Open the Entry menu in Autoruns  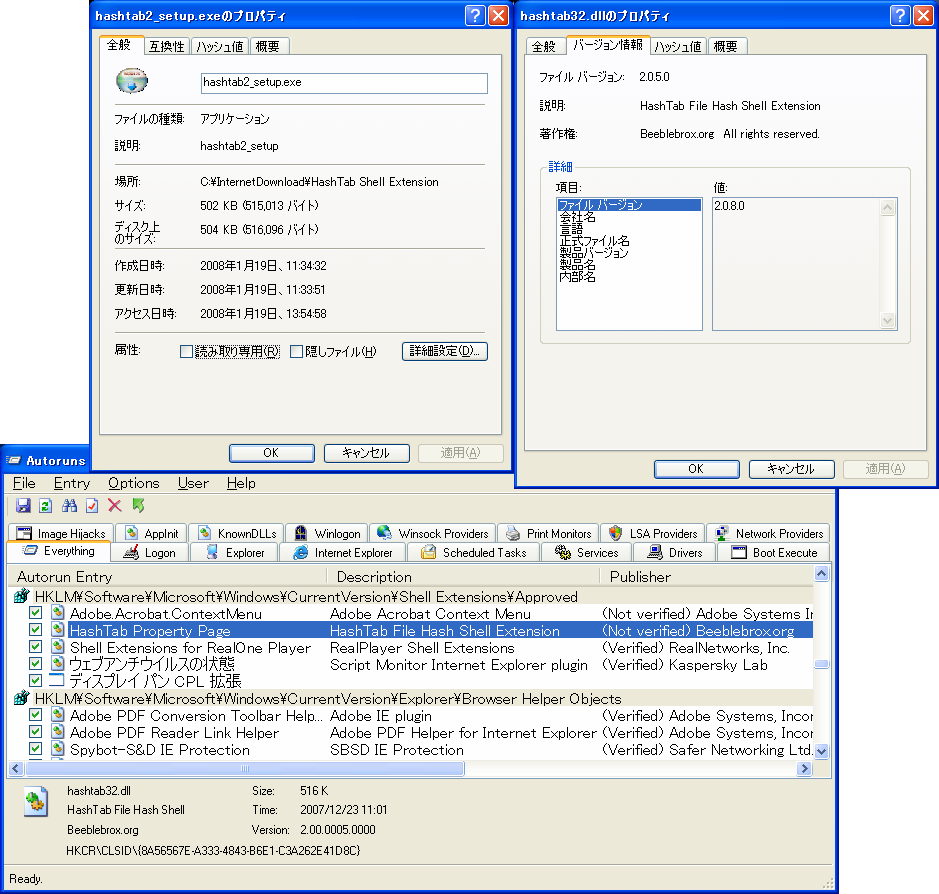point(72,483)
